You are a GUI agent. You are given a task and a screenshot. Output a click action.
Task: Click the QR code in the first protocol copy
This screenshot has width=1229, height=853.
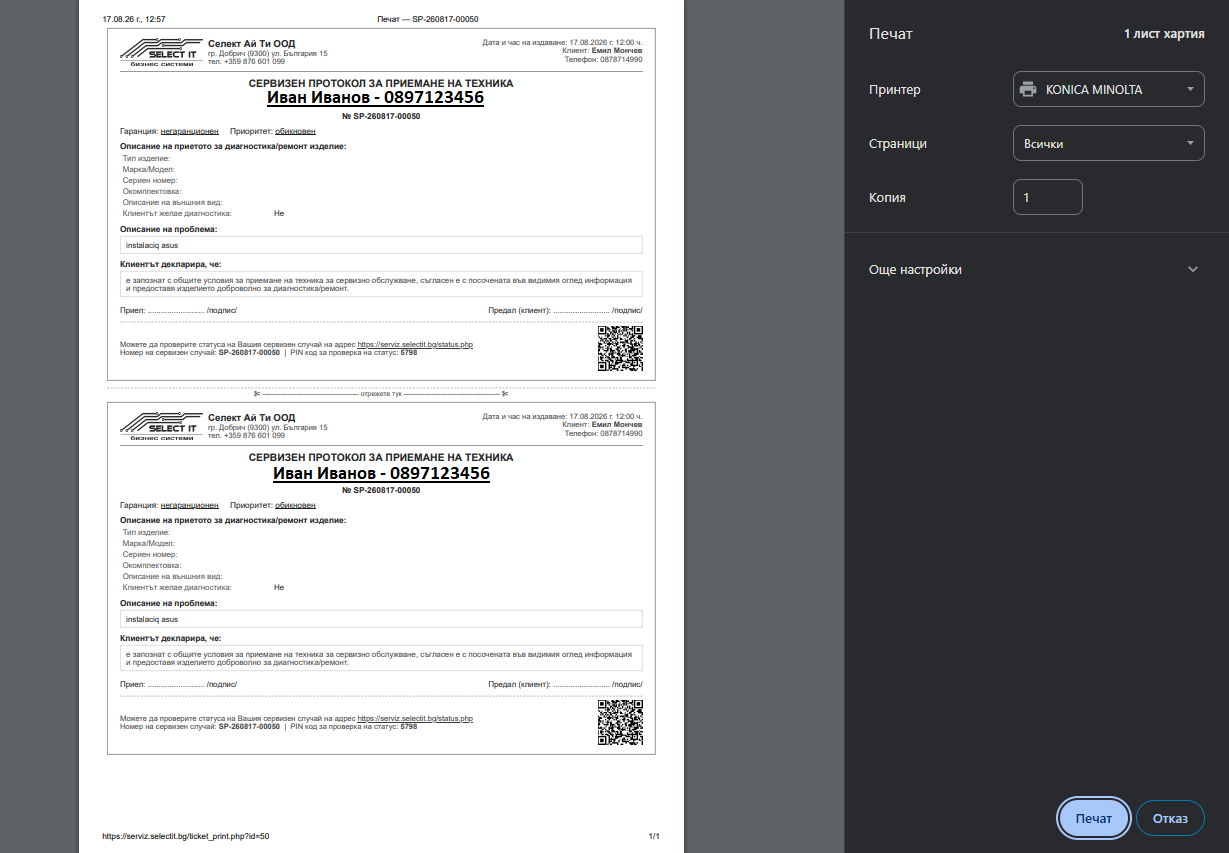[x=620, y=348]
